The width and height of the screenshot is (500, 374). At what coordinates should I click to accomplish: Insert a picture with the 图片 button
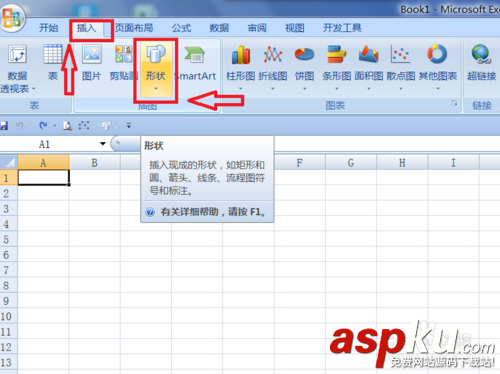[91, 62]
